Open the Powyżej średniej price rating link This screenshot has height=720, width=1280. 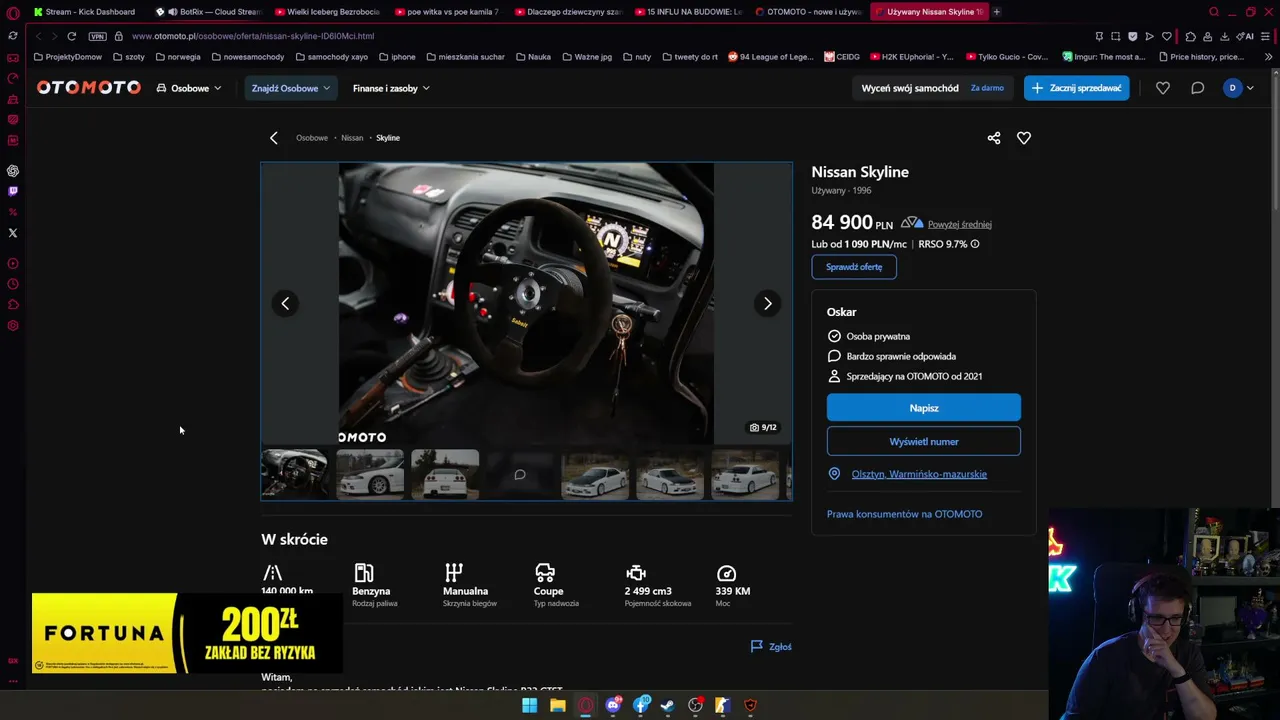pos(960,224)
